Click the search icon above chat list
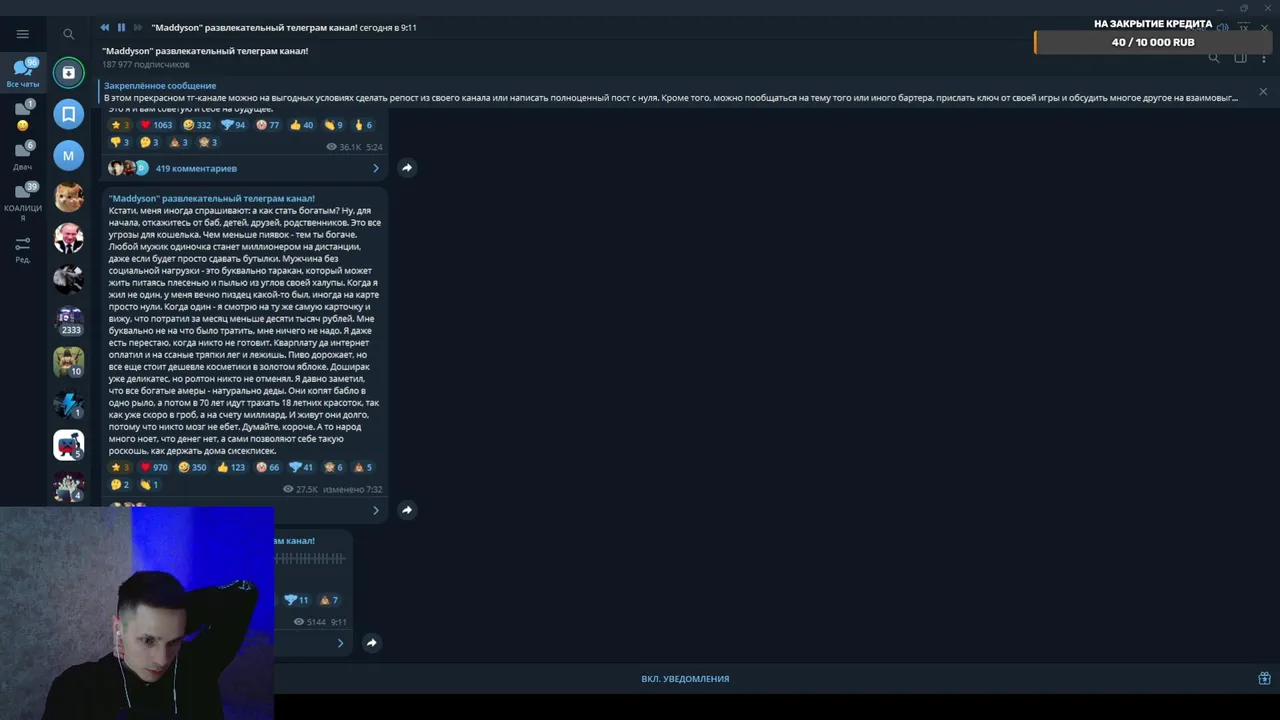Image resolution: width=1280 pixels, height=720 pixels. (x=68, y=34)
